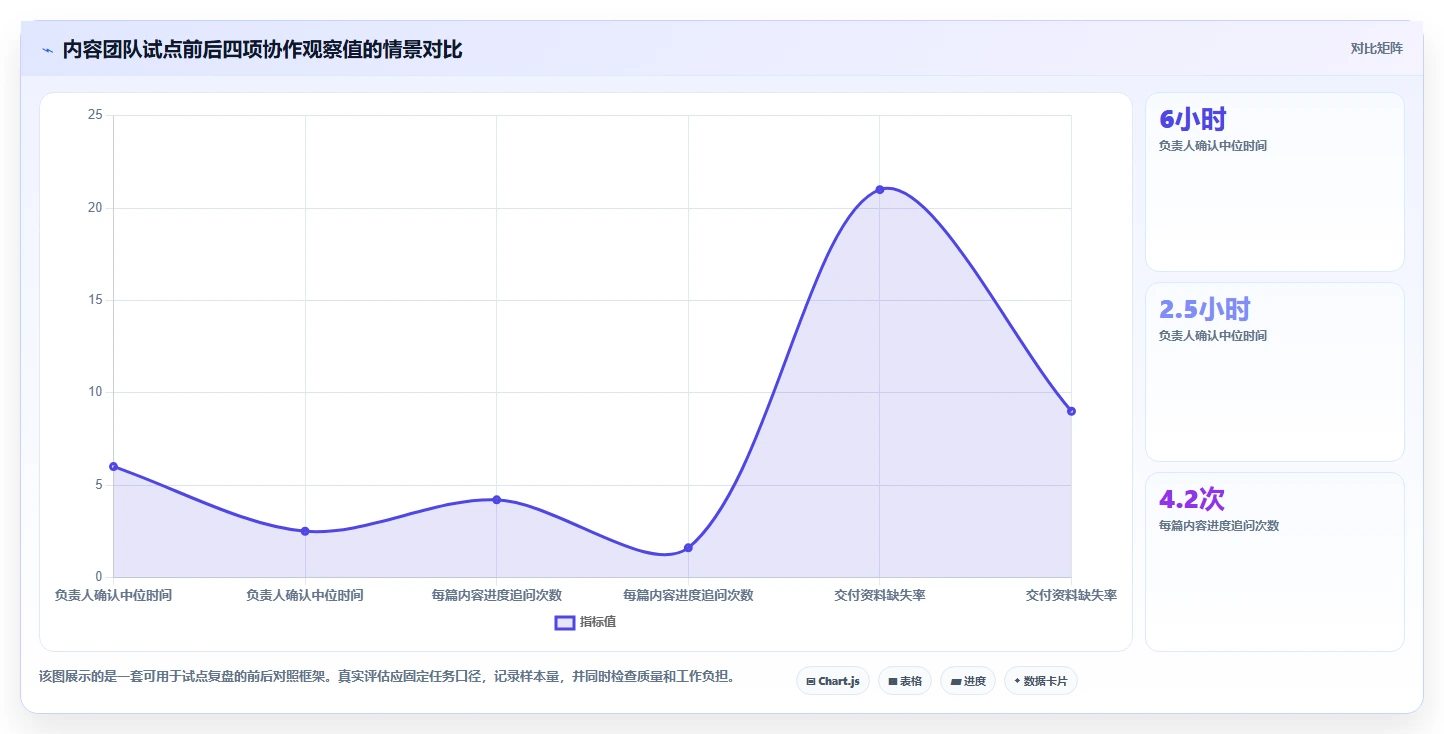This screenshot has height=734, width=1444.
Task: Click the final data point at value 9
Action: pos(1071,411)
